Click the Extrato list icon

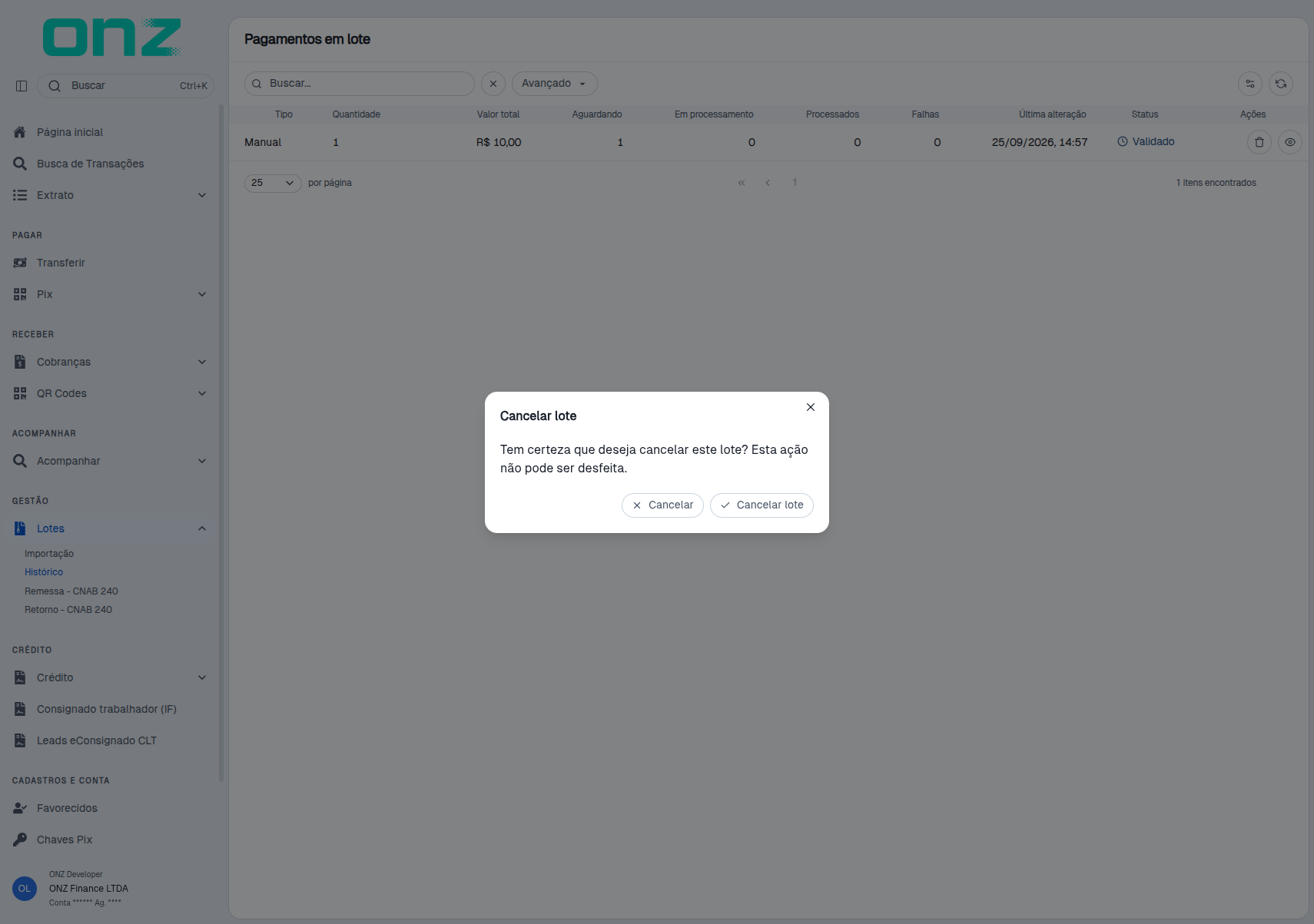click(x=20, y=195)
